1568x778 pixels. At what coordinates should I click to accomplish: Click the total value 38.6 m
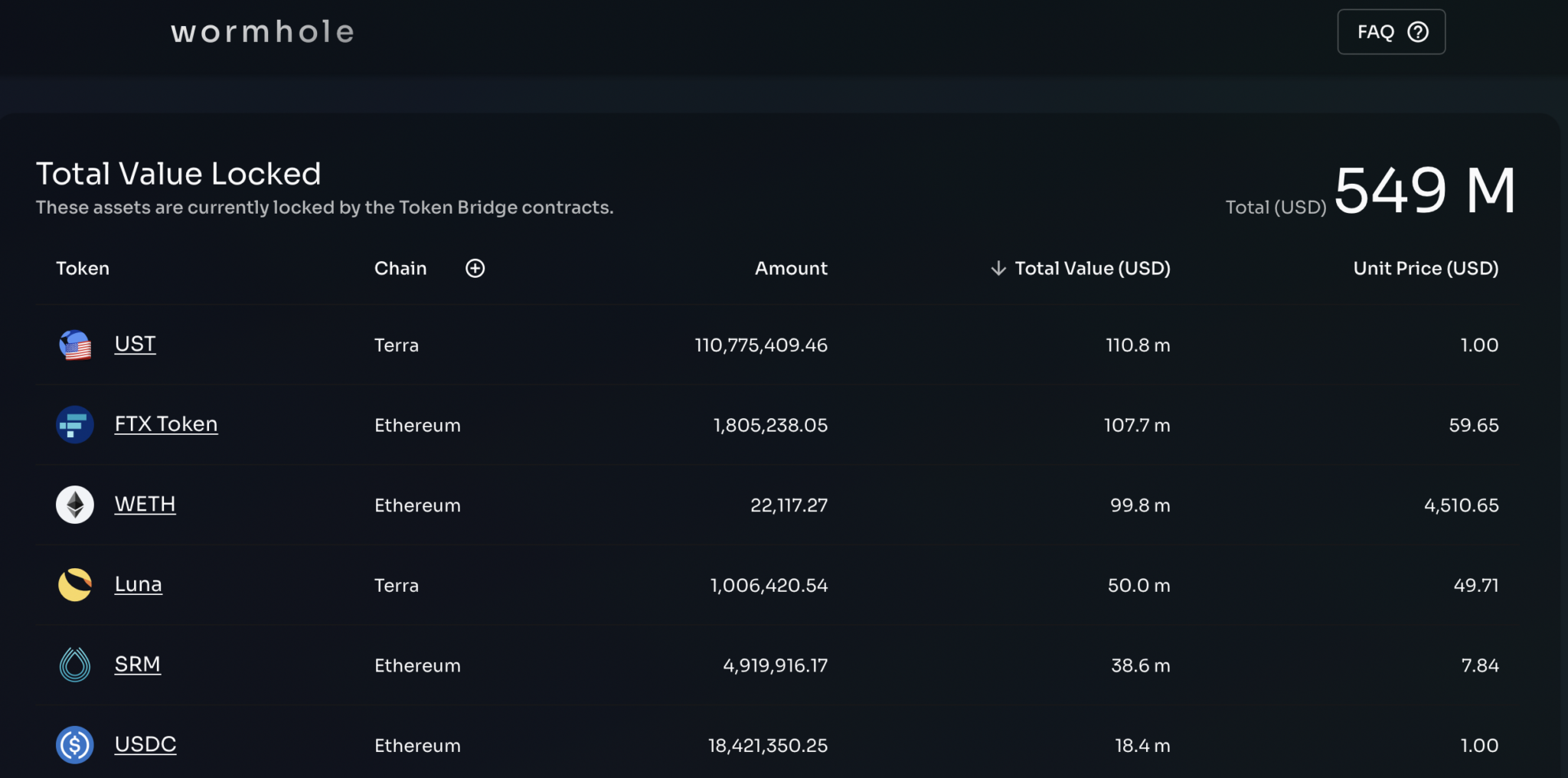click(x=1141, y=665)
